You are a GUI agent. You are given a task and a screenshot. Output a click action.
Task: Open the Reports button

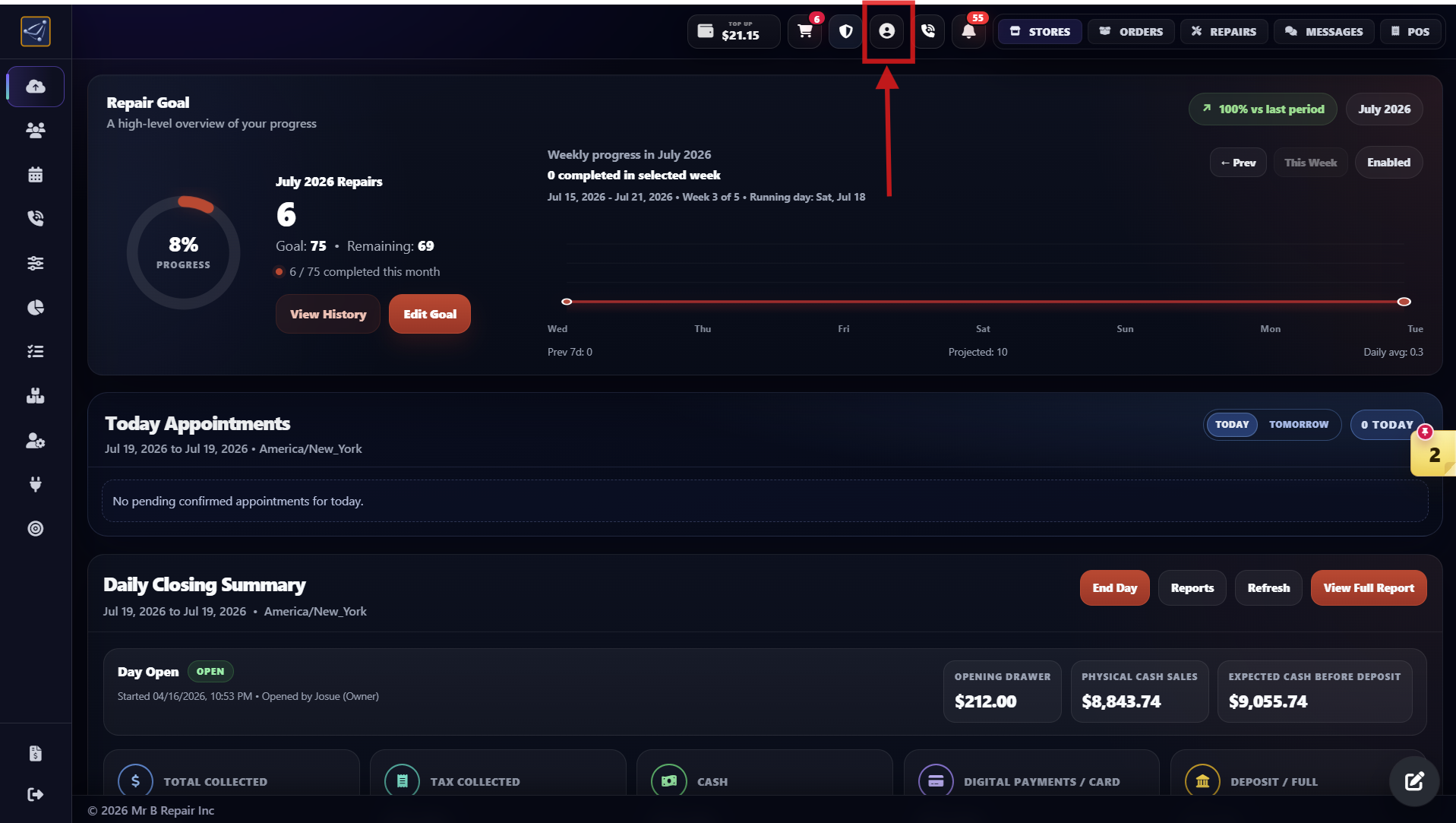coord(1192,588)
